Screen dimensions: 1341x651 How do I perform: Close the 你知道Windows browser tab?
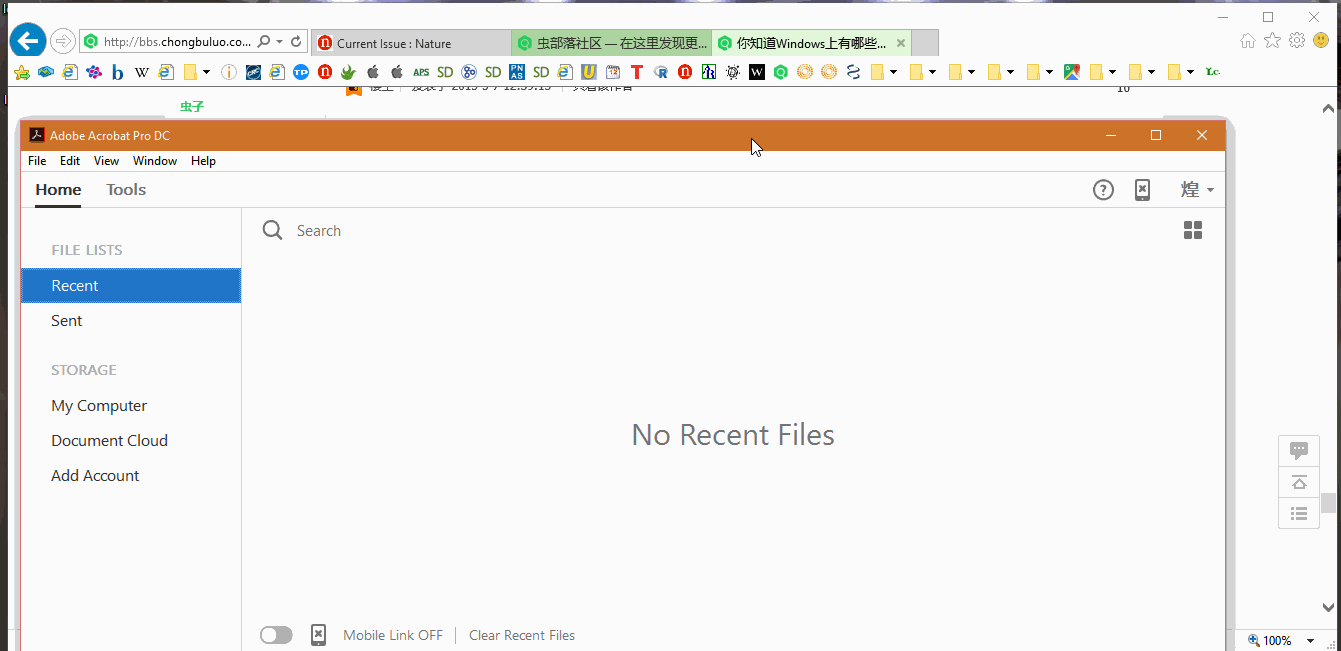click(900, 43)
